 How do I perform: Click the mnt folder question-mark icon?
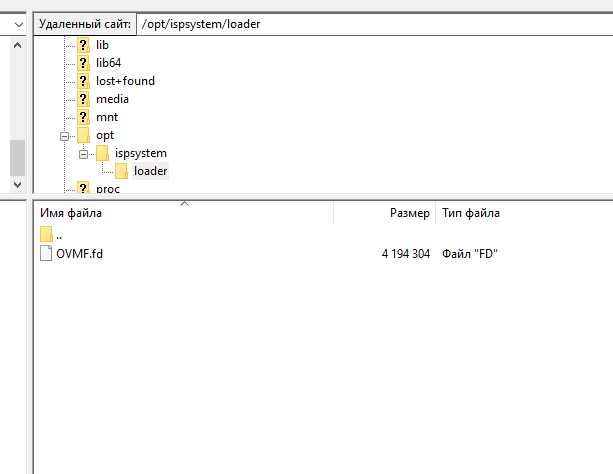tap(83, 117)
